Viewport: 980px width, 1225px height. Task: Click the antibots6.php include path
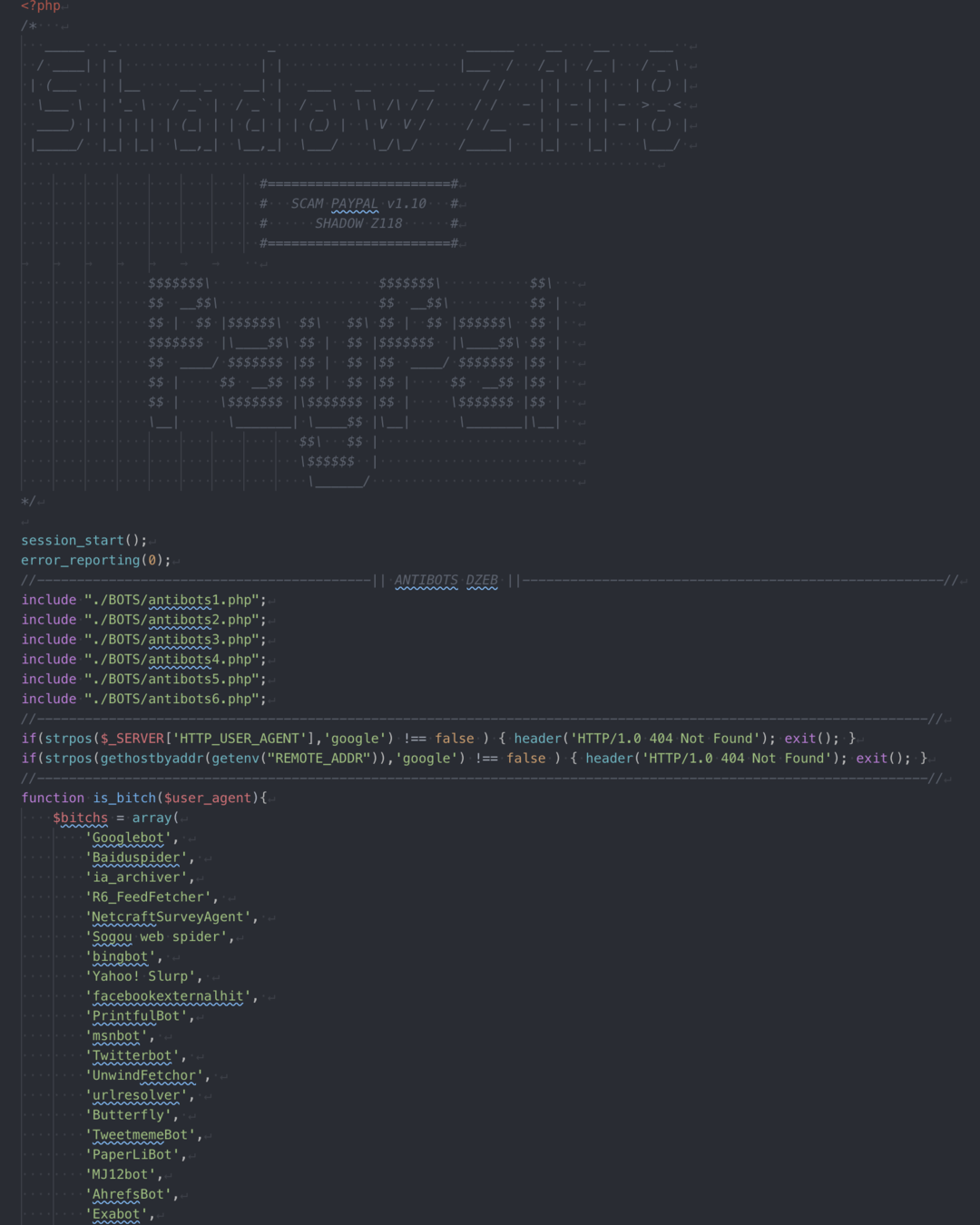pyautogui.click(x=174, y=700)
